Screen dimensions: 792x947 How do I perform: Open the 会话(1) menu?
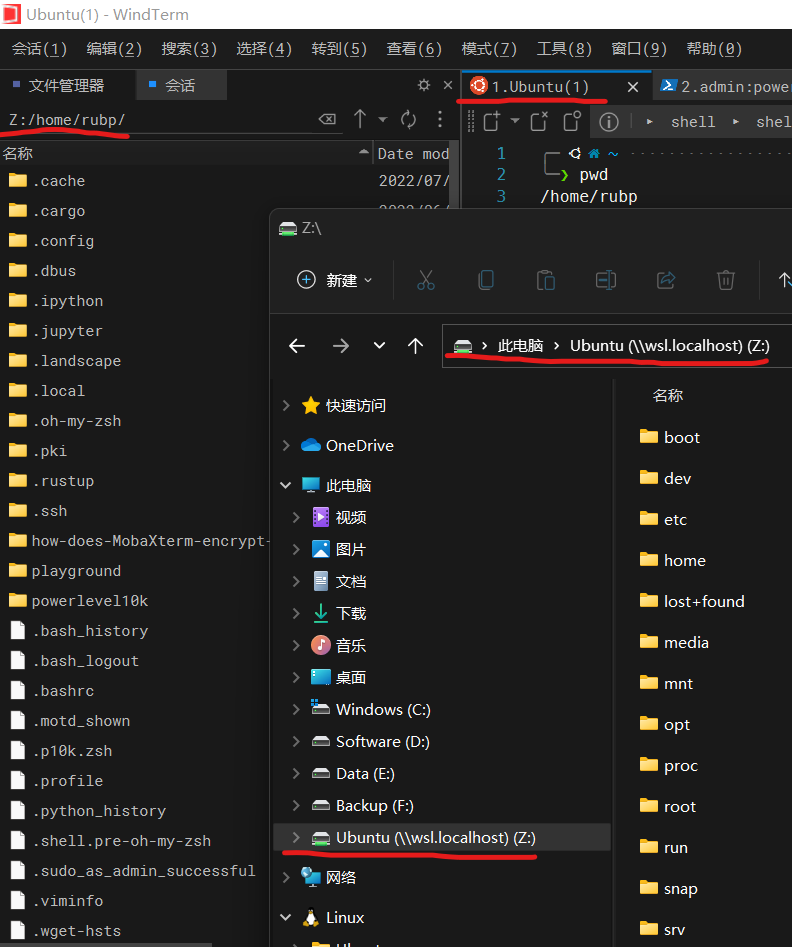click(x=39, y=48)
